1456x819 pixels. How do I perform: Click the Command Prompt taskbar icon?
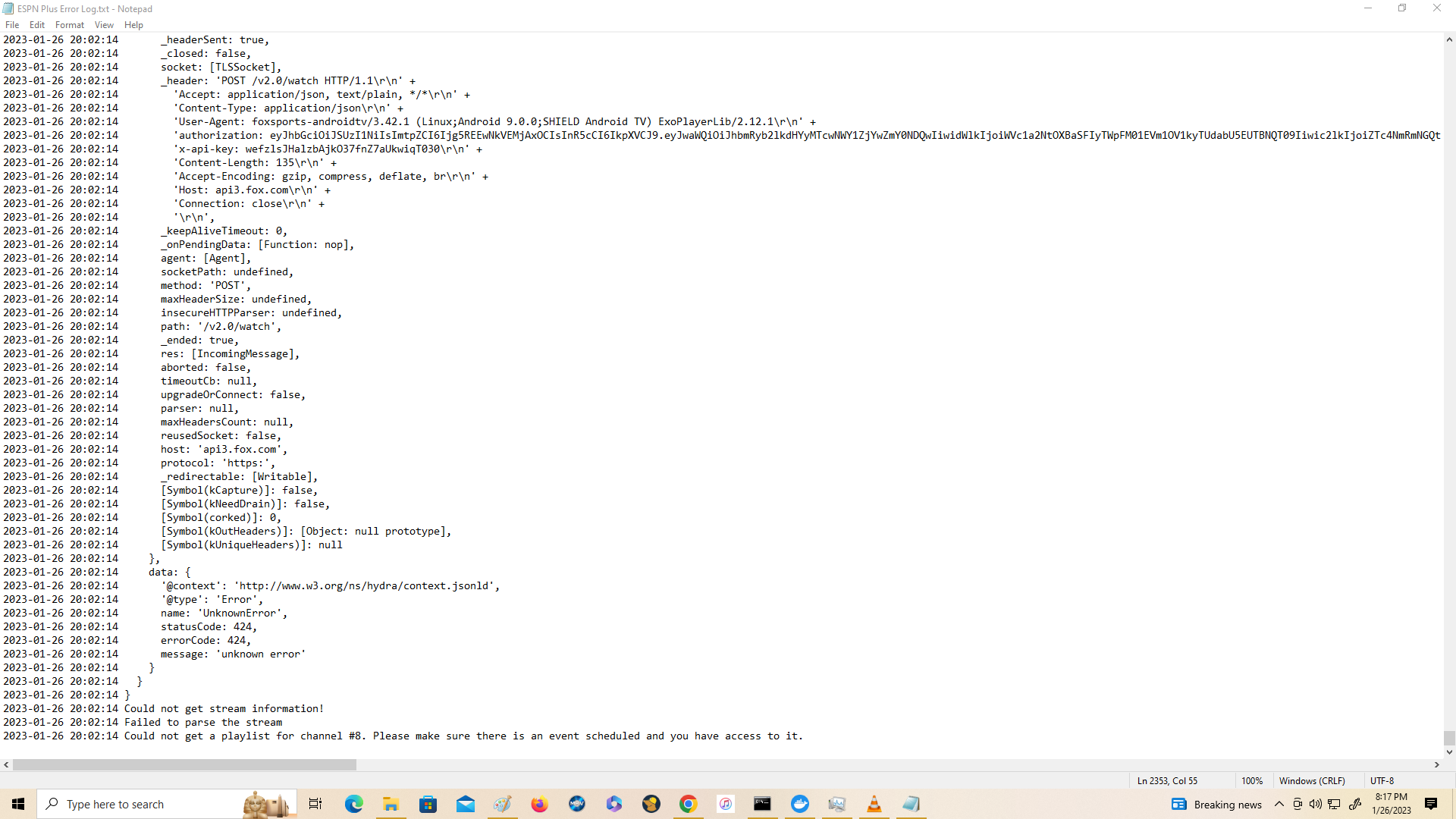tap(762, 804)
